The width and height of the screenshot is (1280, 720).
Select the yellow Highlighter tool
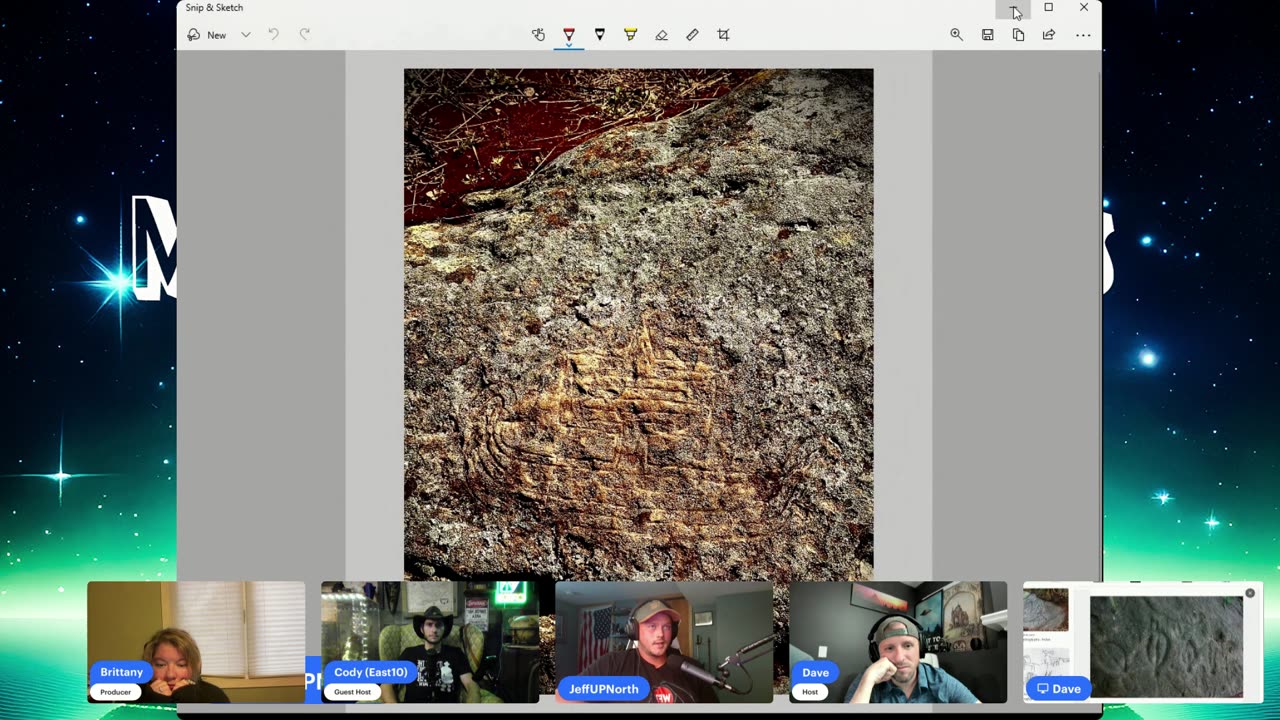(630, 35)
